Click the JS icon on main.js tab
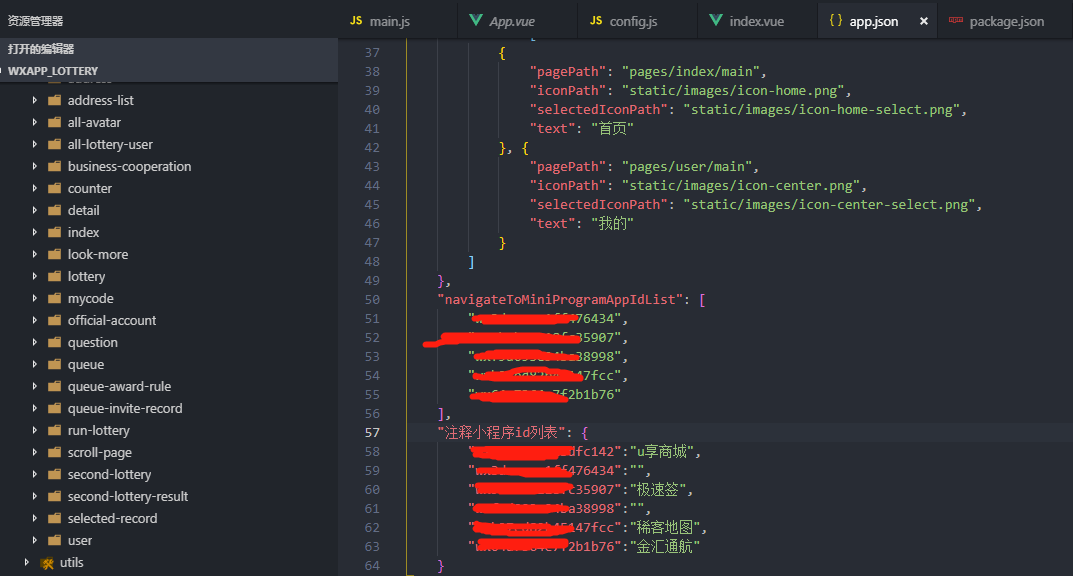The image size is (1073, 576). coord(356,21)
